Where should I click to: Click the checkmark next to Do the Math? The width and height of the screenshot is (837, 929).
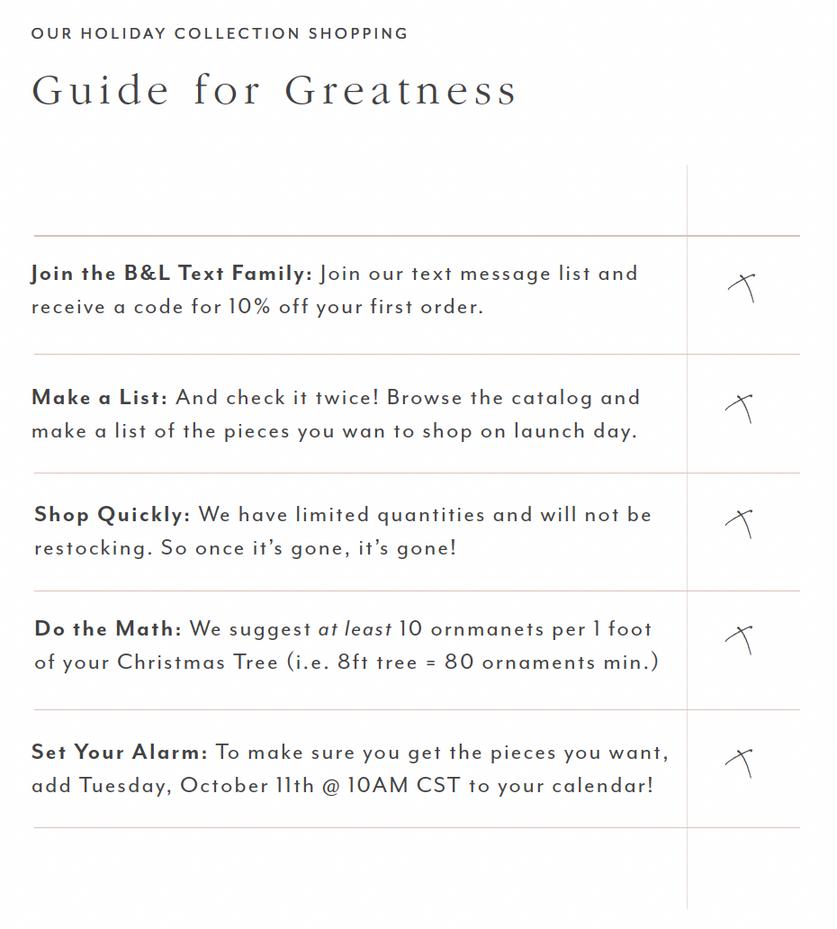(739, 640)
